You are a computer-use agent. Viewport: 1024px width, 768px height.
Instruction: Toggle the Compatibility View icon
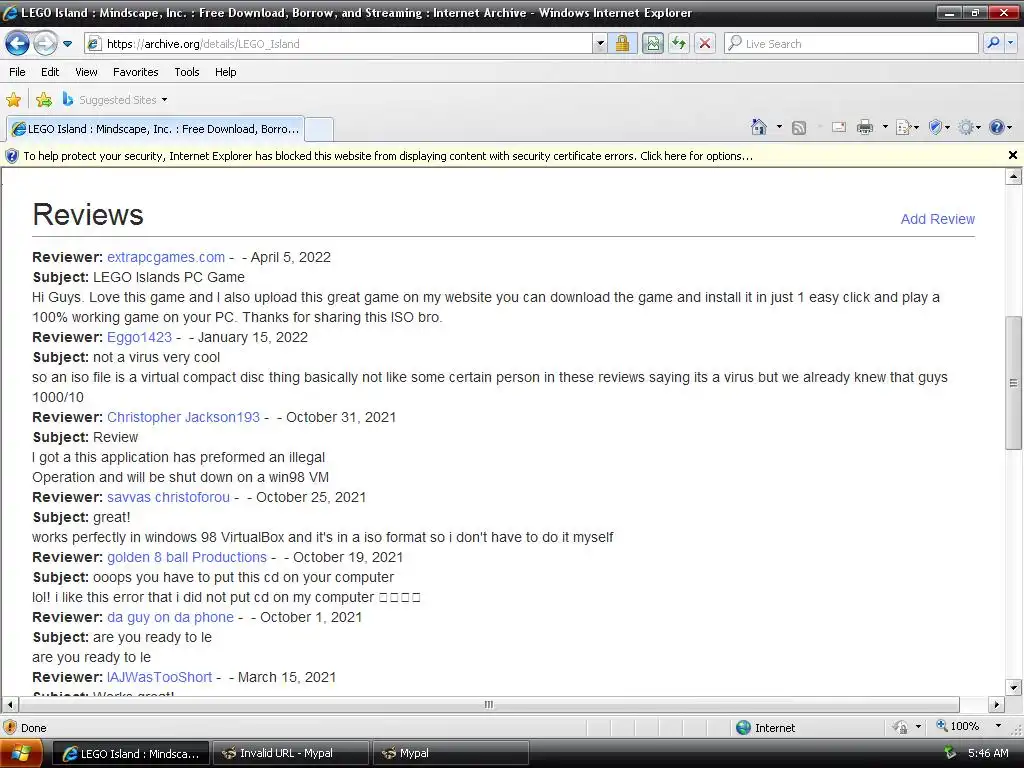pyautogui.click(x=652, y=44)
